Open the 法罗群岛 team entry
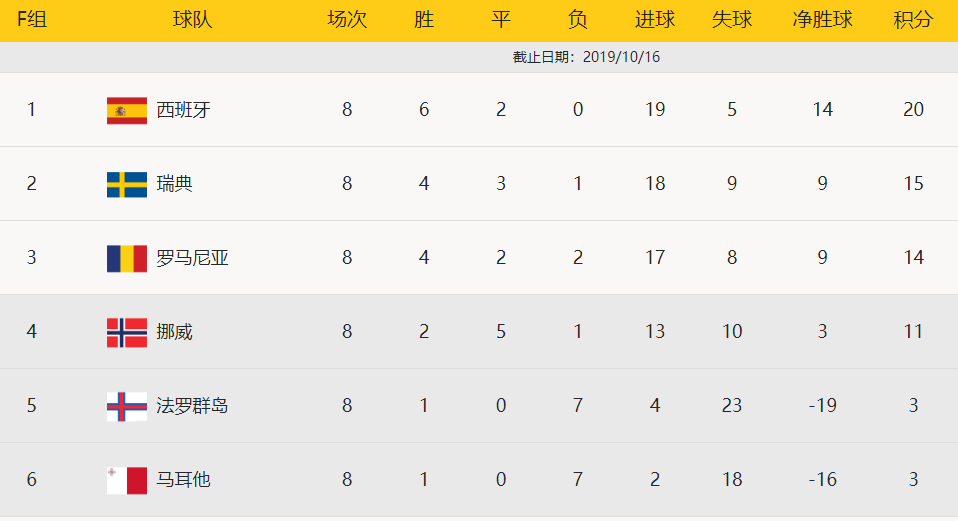Image resolution: width=958 pixels, height=521 pixels. pos(192,406)
